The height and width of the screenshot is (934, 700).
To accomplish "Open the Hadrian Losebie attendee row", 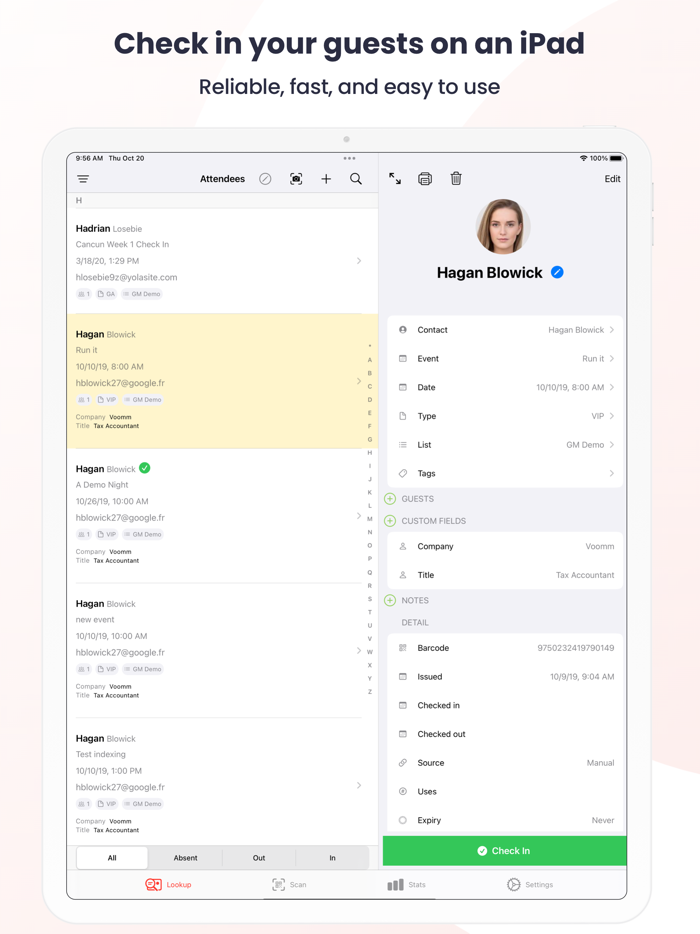I will tap(222, 261).
